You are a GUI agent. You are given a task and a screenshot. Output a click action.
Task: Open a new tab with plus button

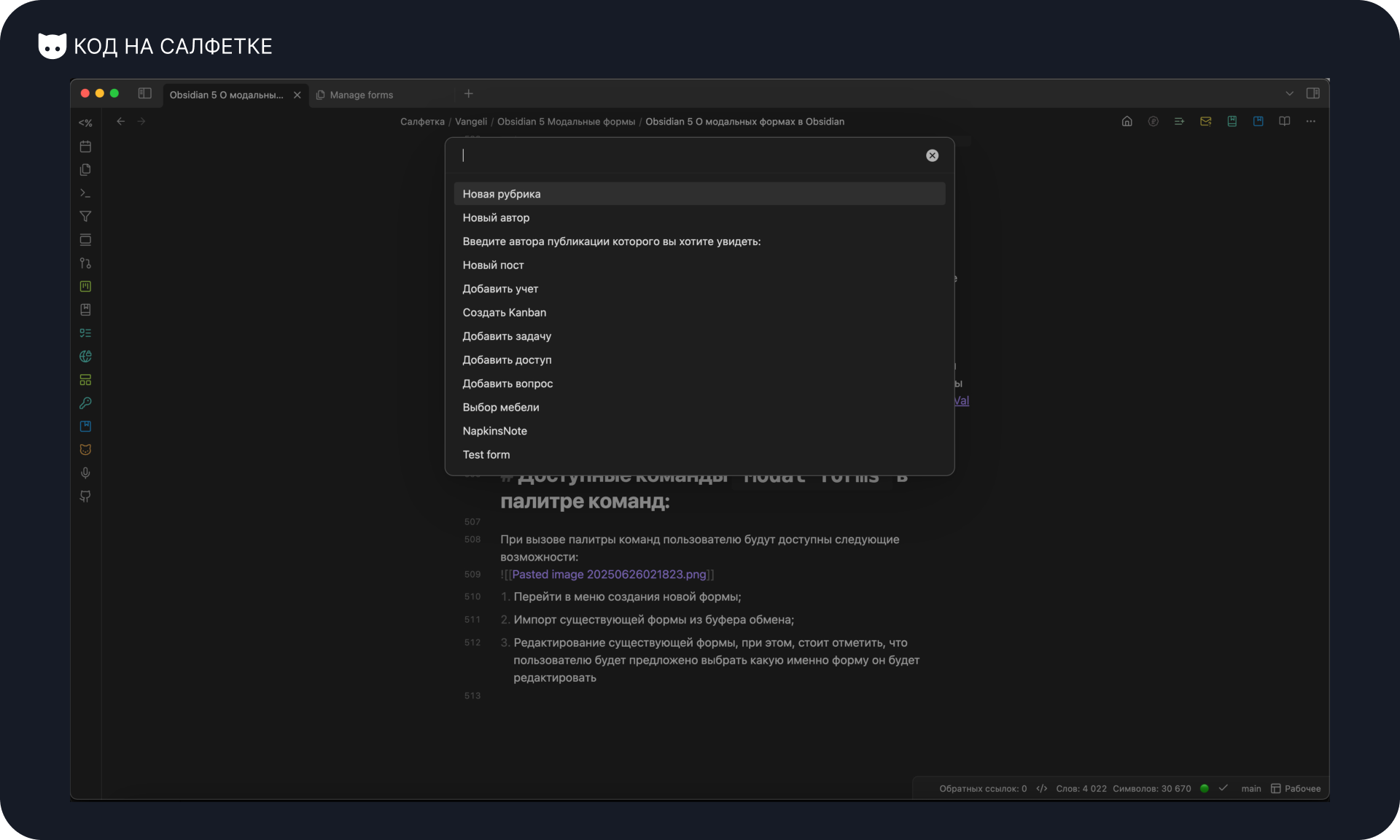pos(469,94)
